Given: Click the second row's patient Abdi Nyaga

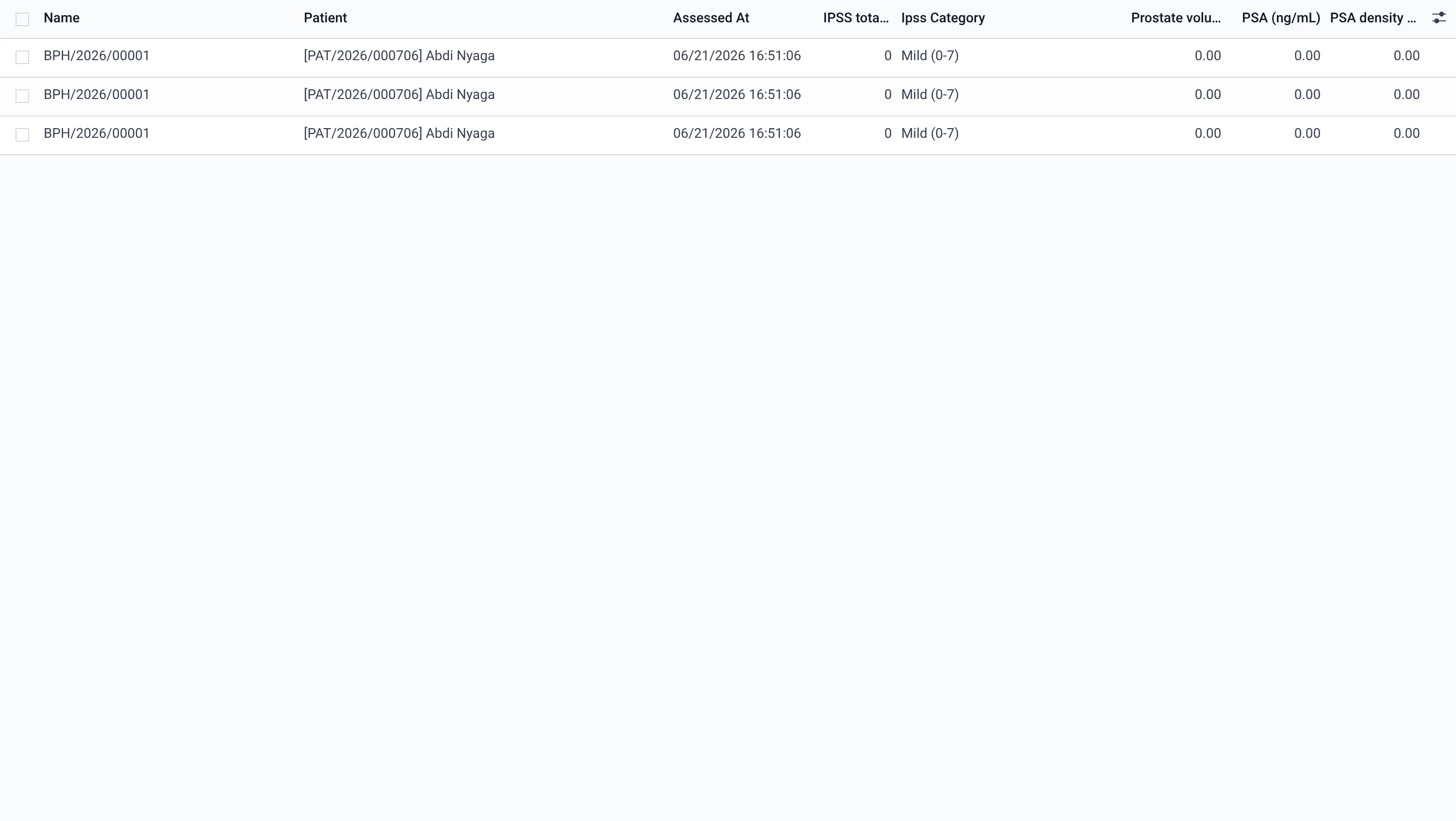Looking at the screenshot, I should 399,94.
